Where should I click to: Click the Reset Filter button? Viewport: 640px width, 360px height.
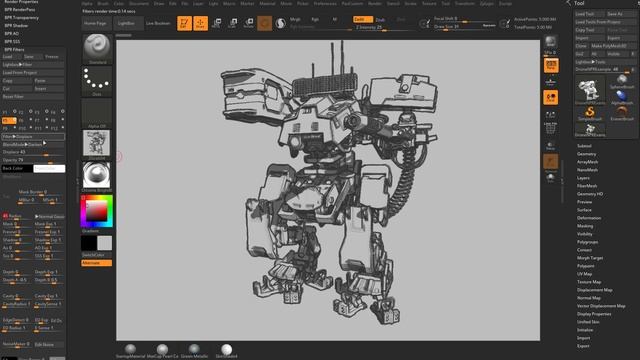[33, 97]
